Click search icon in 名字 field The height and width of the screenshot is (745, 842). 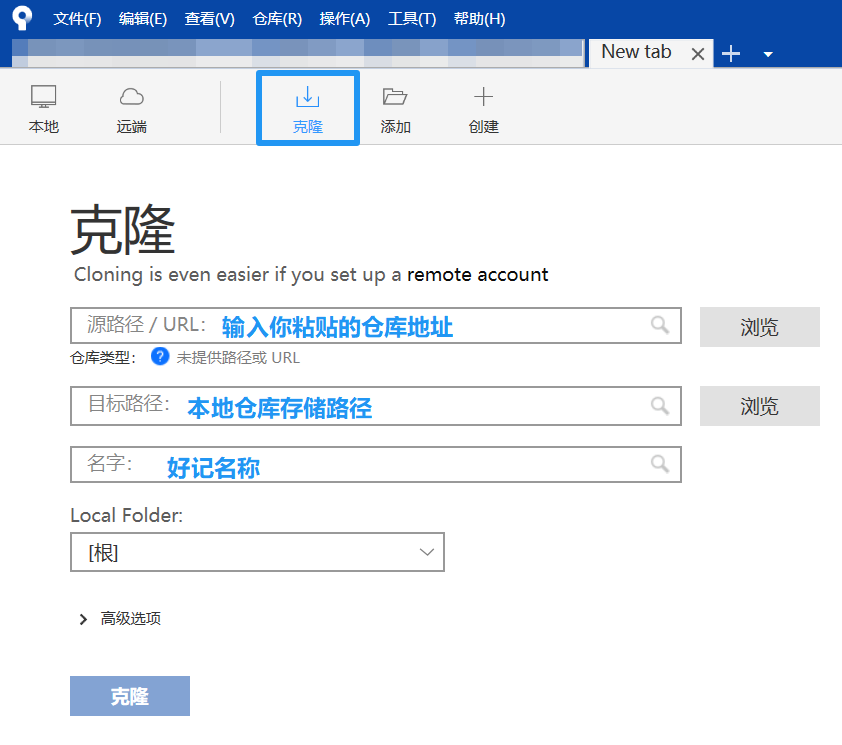pyautogui.click(x=660, y=464)
